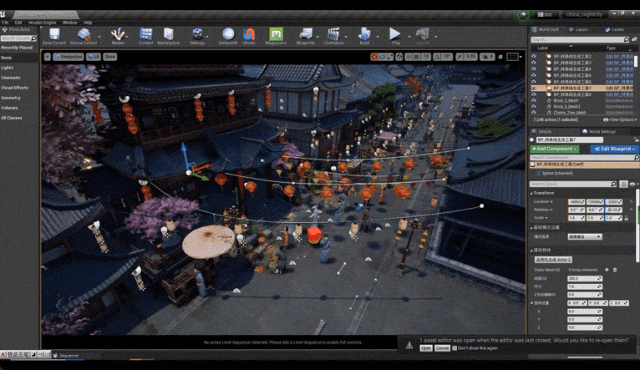Open the warning icon notification
Screen dimensions: 640x370
pos(409,346)
